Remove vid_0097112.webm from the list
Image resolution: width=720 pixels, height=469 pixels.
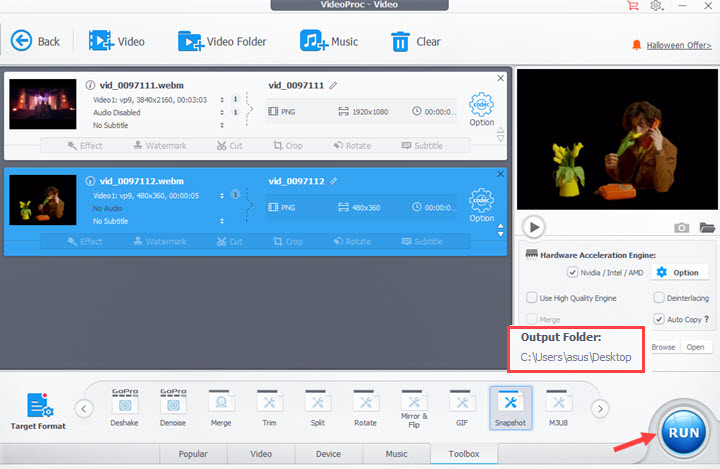[x=501, y=174]
